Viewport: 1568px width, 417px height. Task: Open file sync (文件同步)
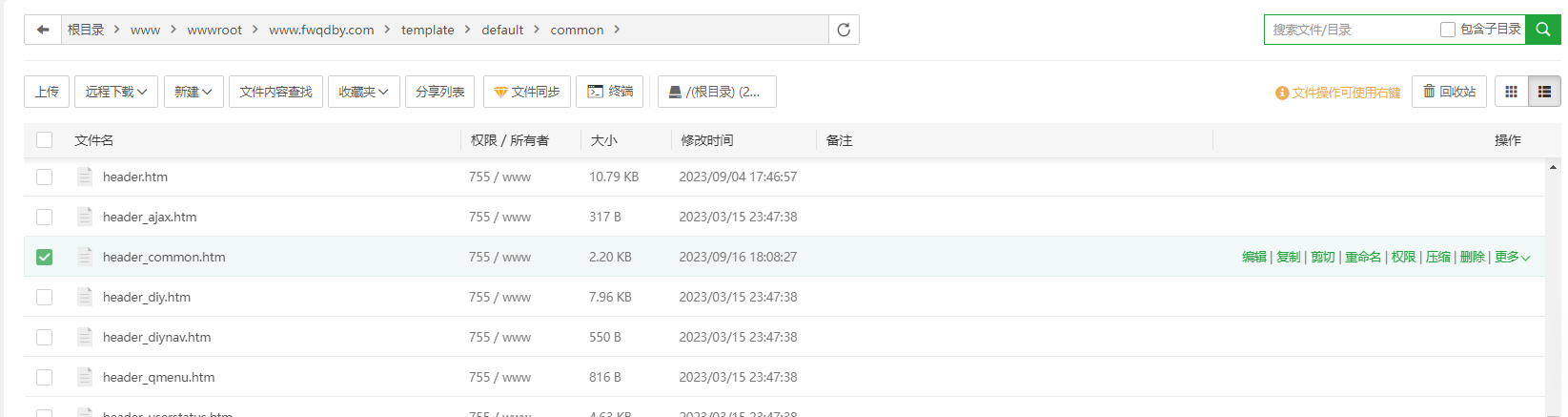point(526,92)
